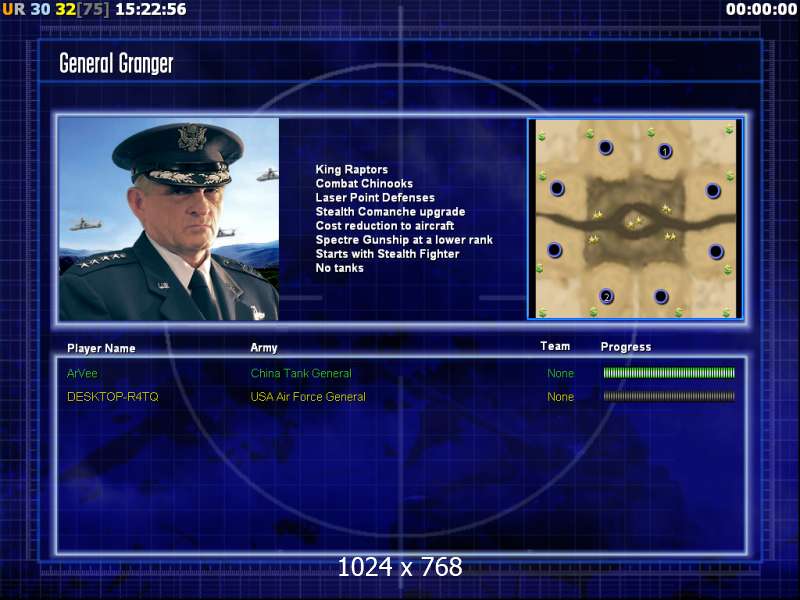Pick upper start marker on minimap's left side
This screenshot has width=800, height=600.
point(557,188)
